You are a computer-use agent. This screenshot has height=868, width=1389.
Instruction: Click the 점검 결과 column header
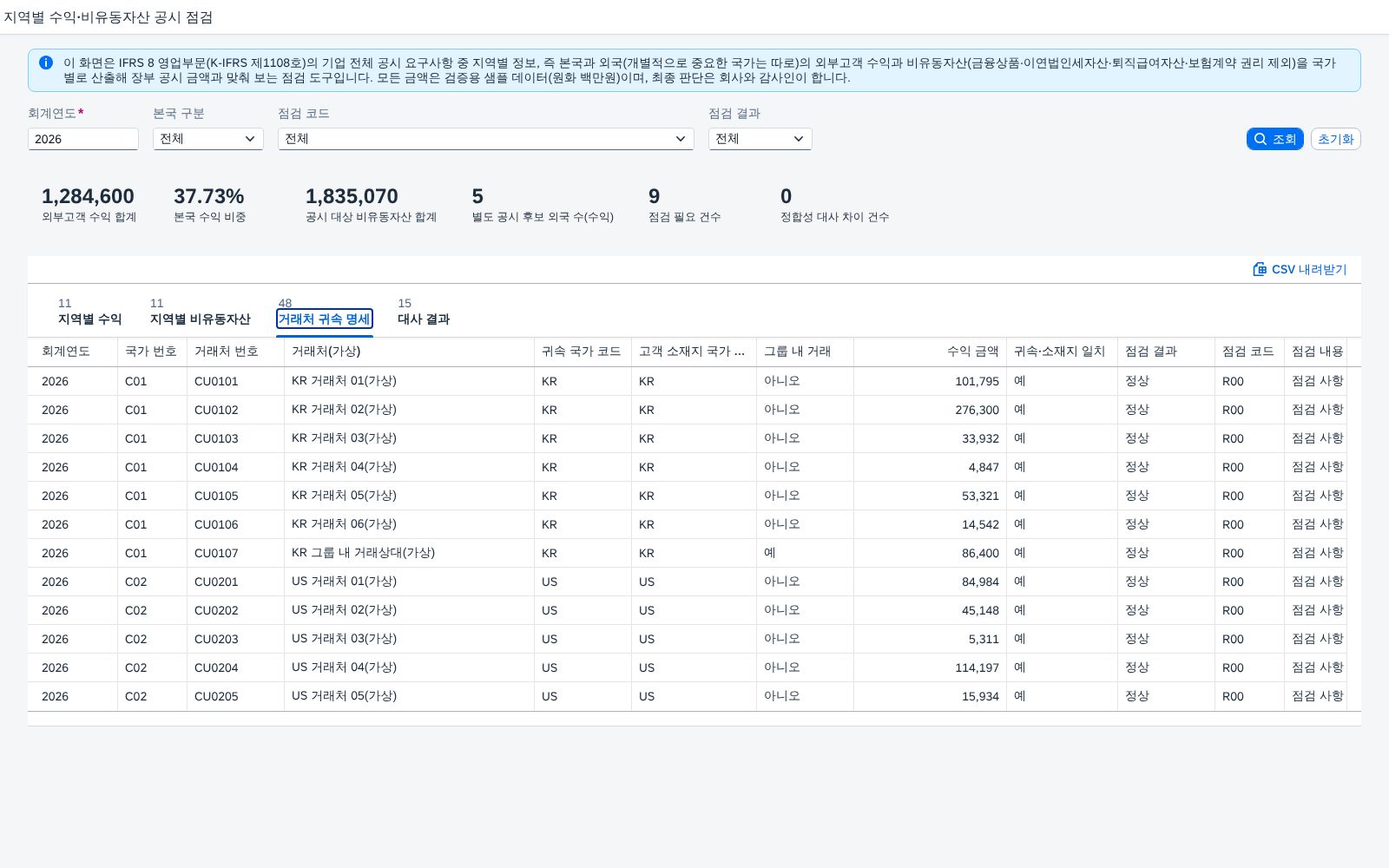tap(1166, 352)
